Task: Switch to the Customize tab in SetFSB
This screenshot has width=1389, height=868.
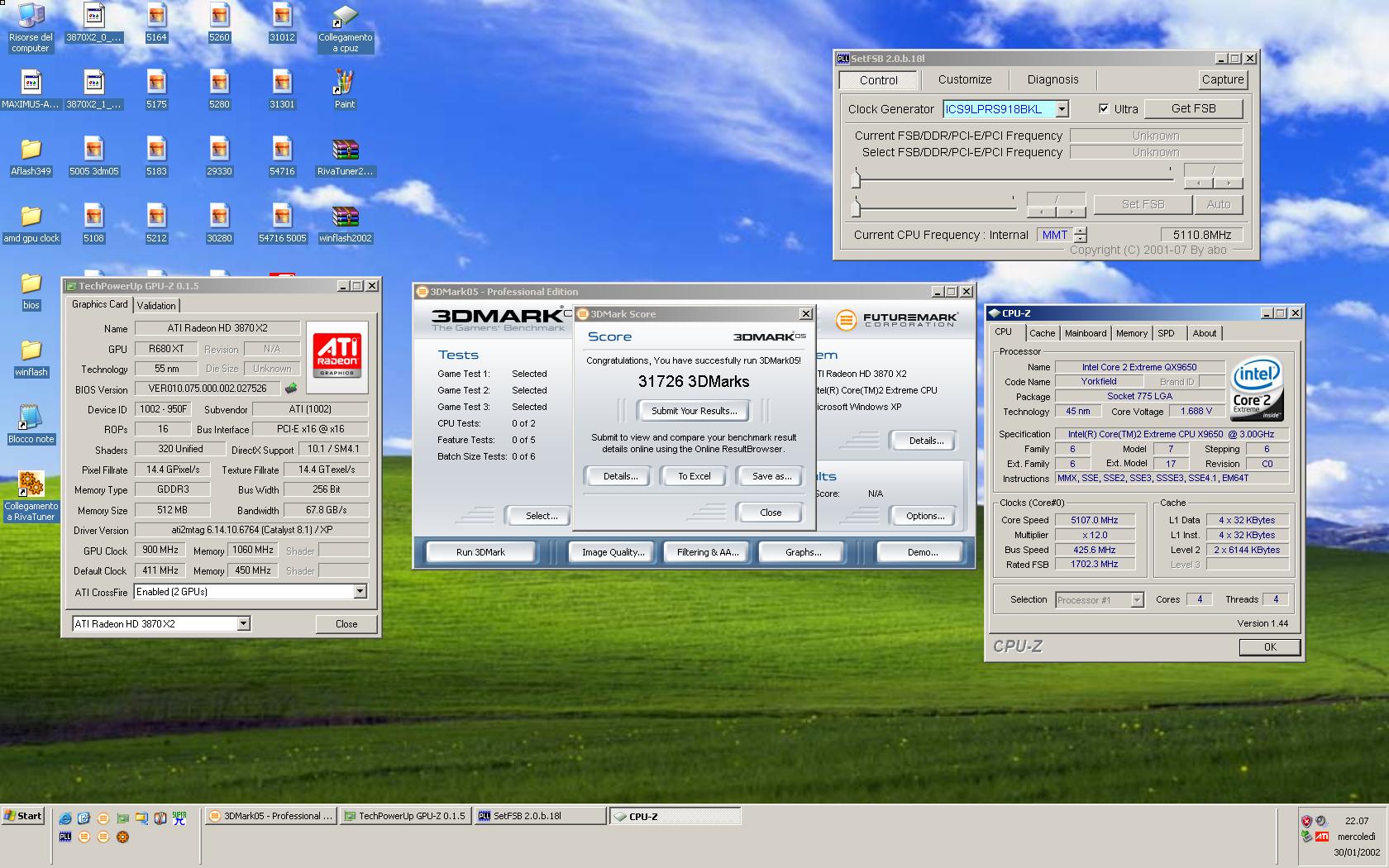Action: pyautogui.click(x=965, y=79)
